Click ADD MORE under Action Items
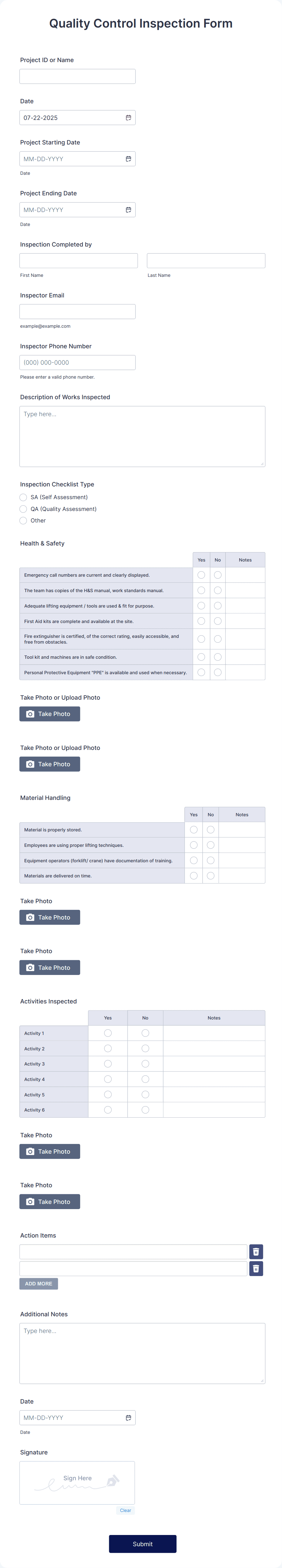The image size is (282, 1568). tap(39, 1283)
